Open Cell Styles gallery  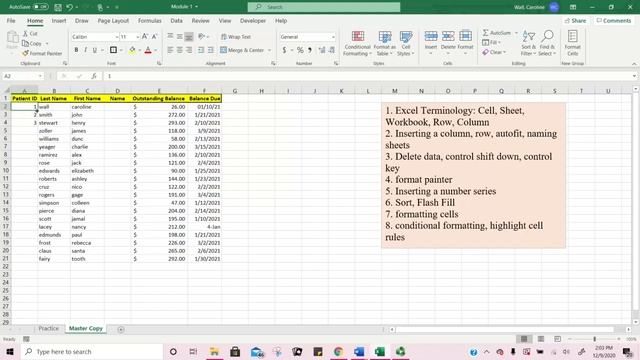[405, 43]
